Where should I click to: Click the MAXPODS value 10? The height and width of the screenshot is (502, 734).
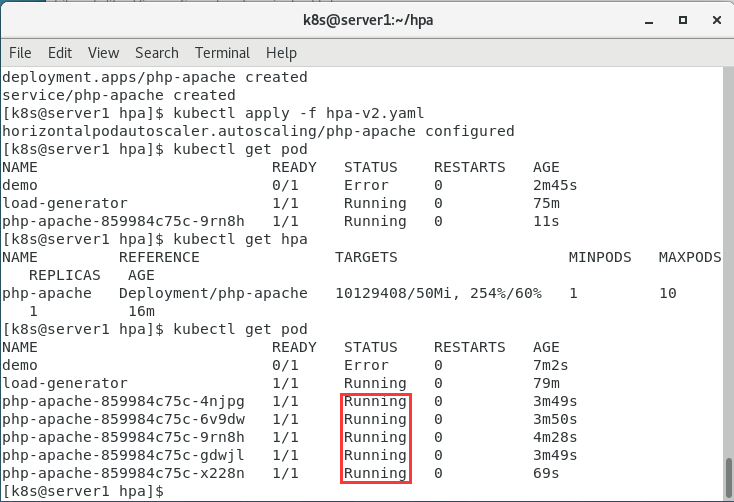668,294
